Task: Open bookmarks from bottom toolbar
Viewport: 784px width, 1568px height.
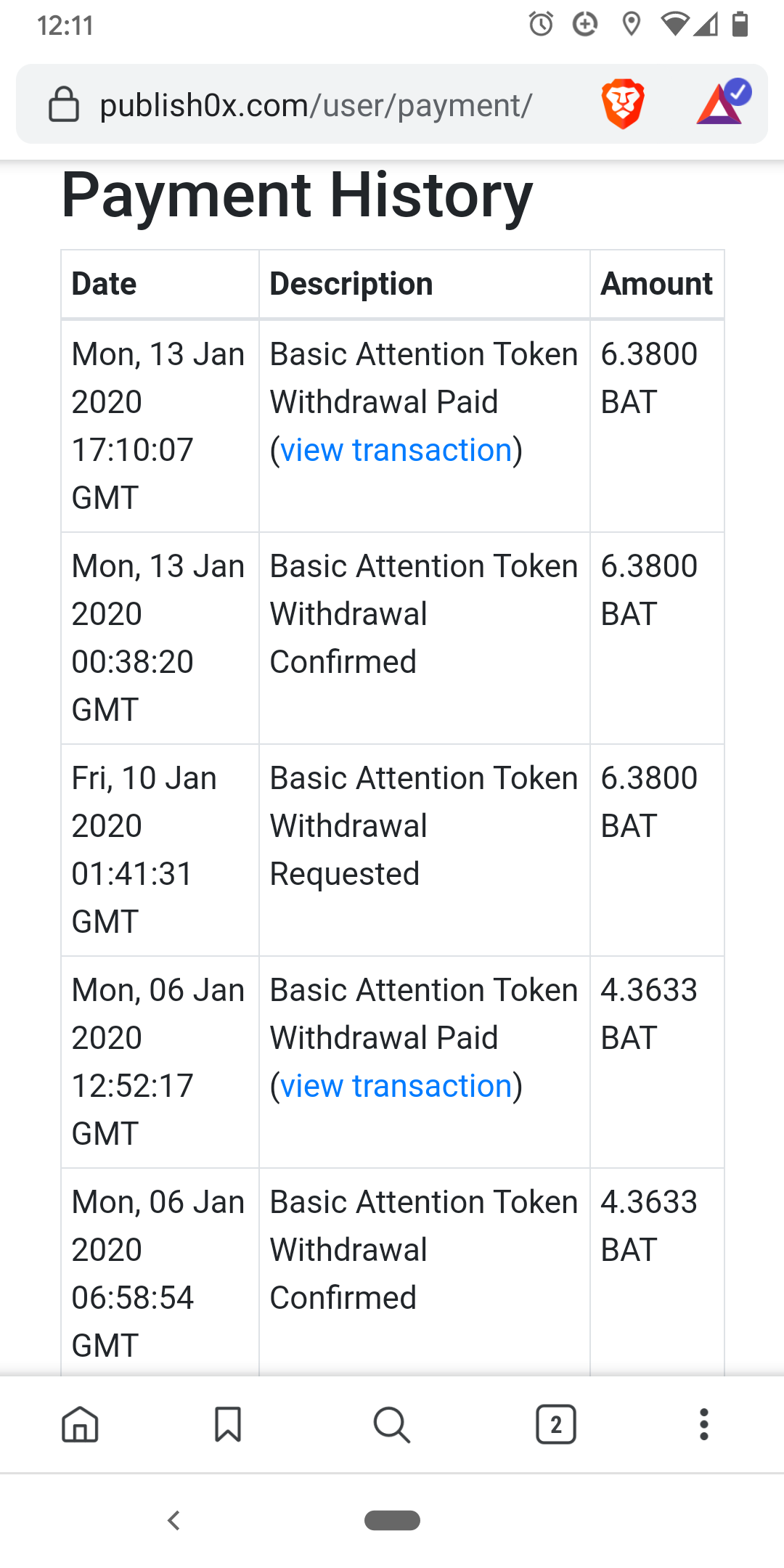Action: (x=228, y=1424)
